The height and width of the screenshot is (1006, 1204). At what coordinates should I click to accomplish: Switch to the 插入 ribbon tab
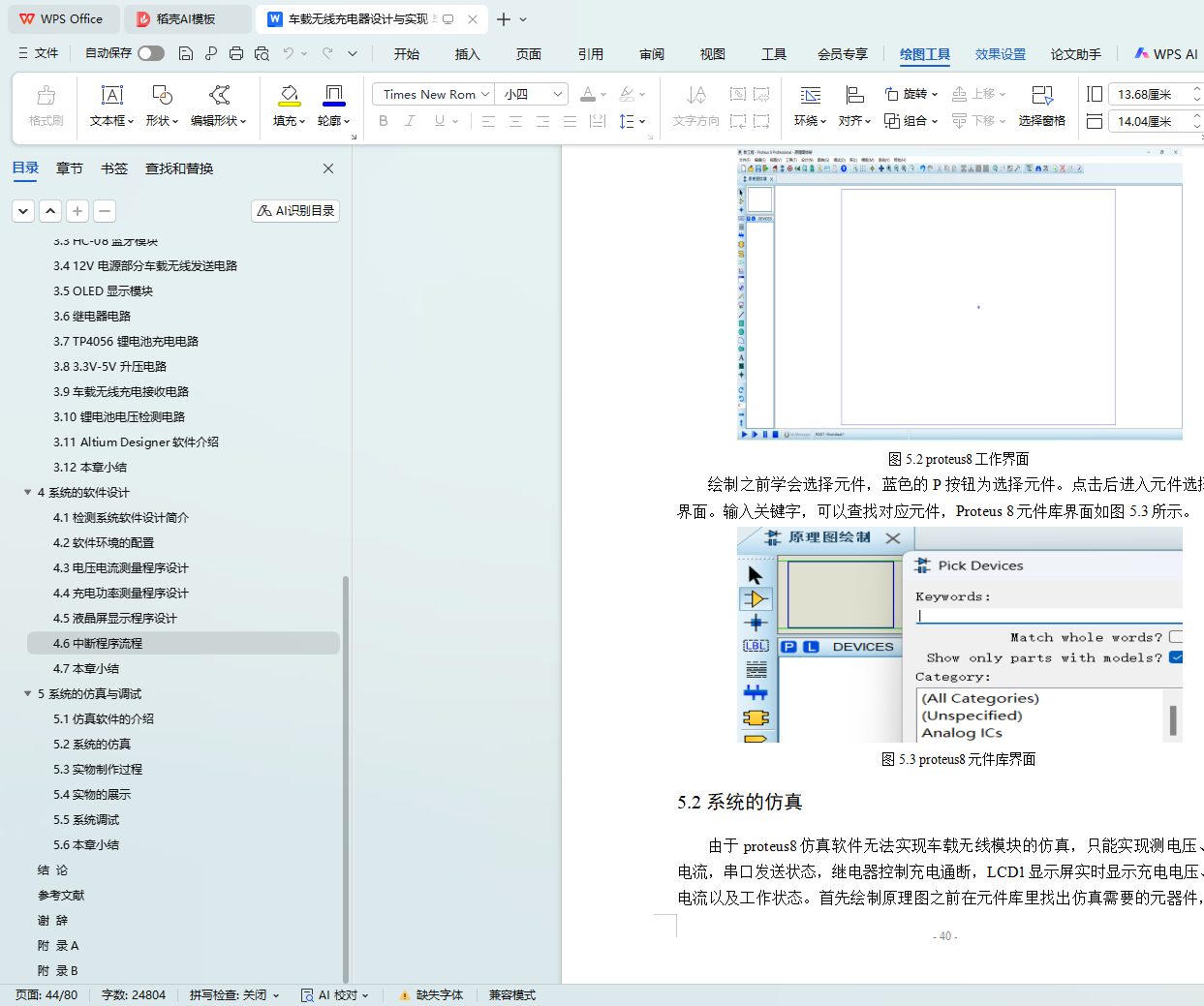pyautogui.click(x=467, y=54)
